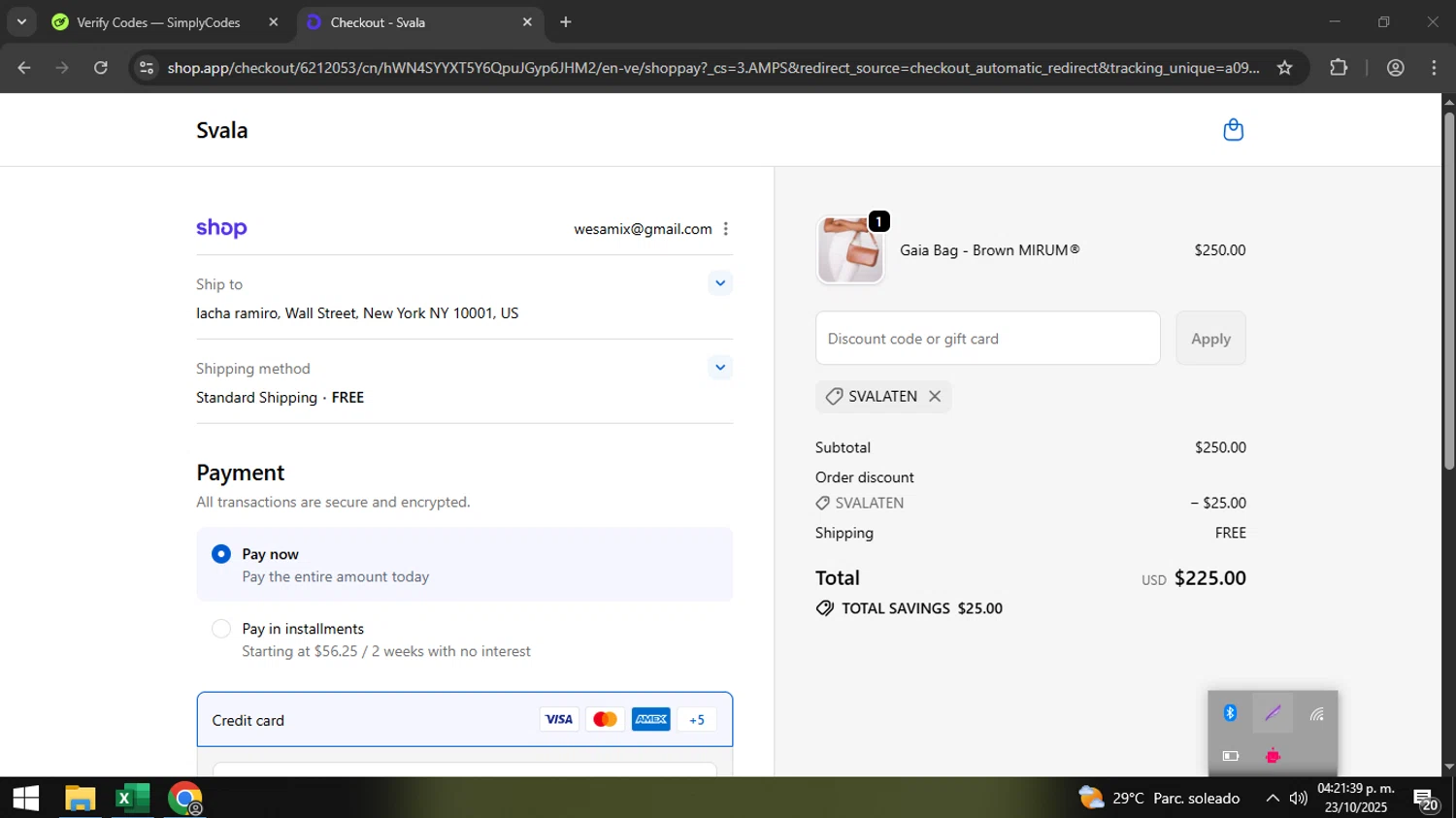Viewport: 1456px width, 818px height.
Task: Click the Discount code or gift card field
Action: (988, 339)
